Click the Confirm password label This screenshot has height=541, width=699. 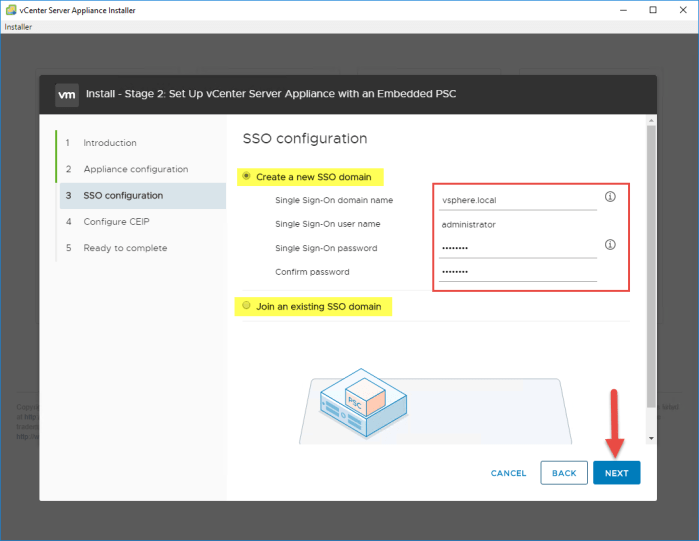pos(312,272)
